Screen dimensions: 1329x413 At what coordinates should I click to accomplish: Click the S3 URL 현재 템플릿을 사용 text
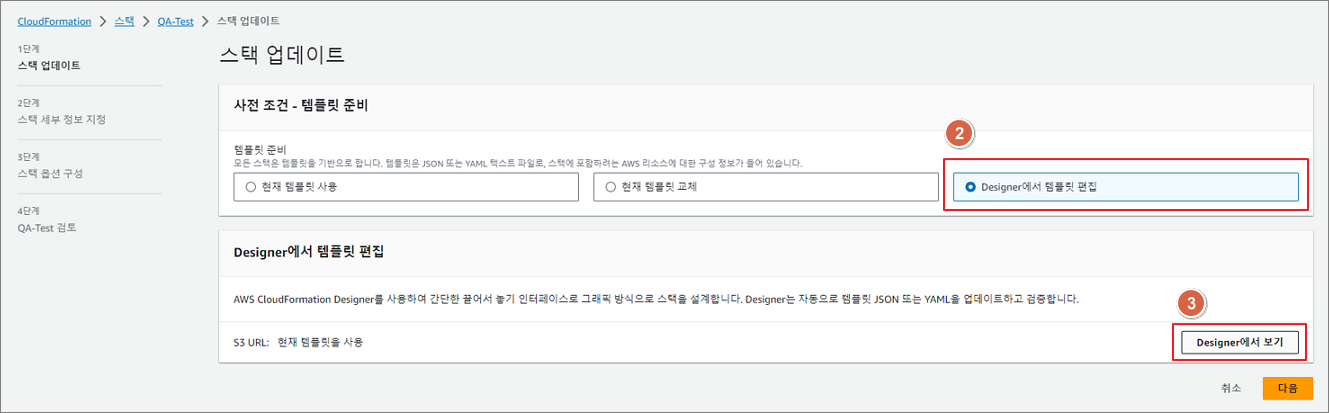[x=298, y=342]
